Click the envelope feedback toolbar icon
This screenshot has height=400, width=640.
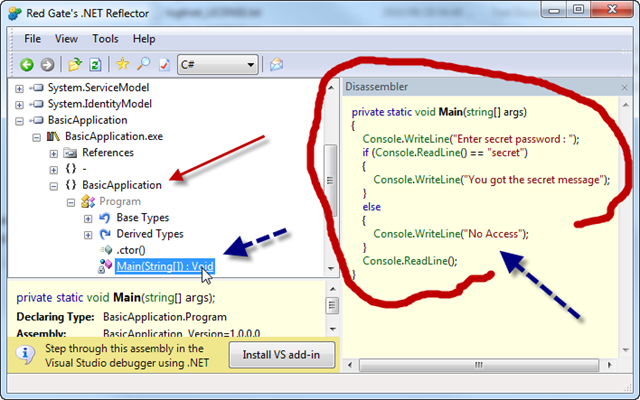pos(276,64)
